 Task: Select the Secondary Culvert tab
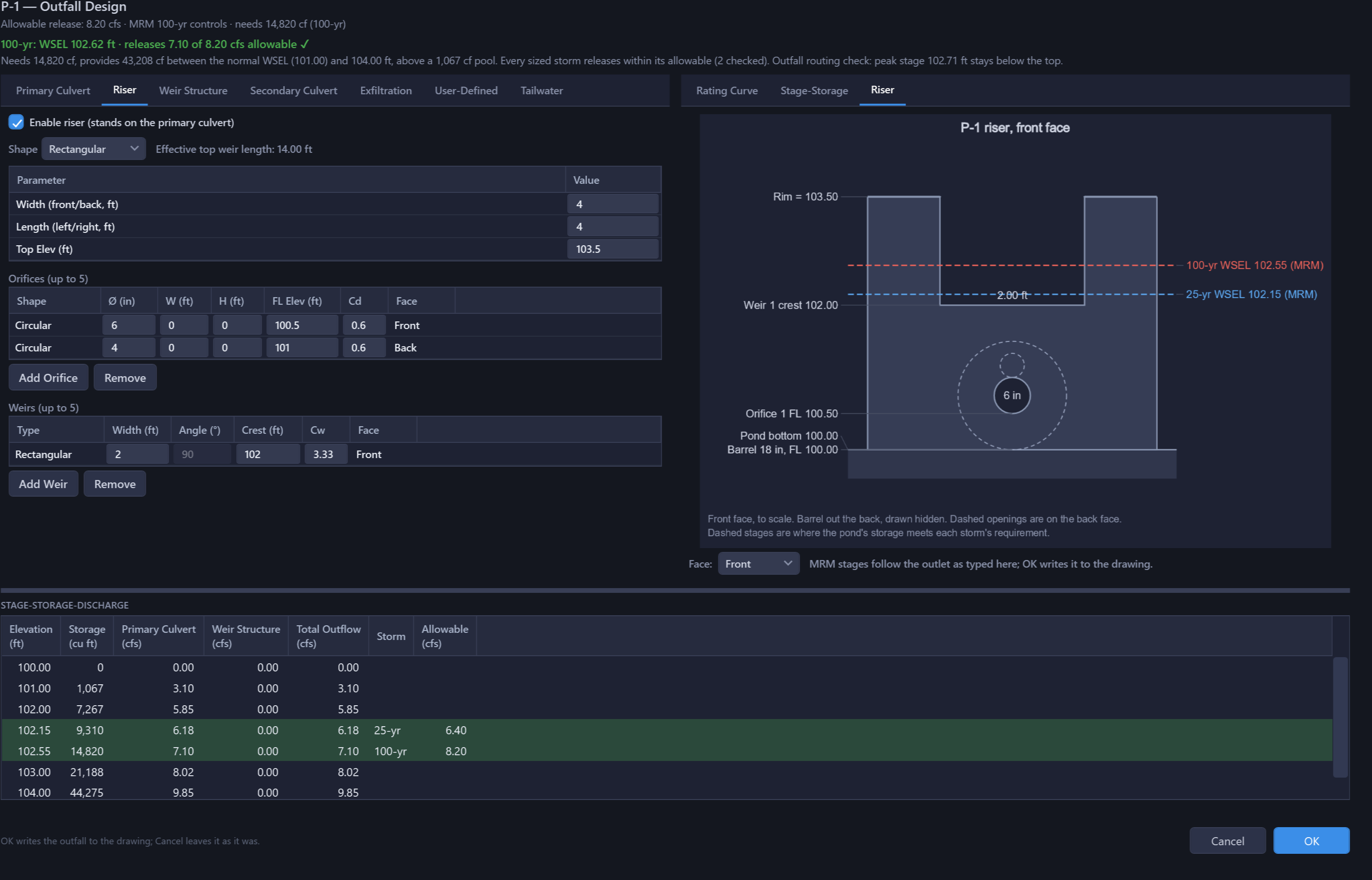[x=293, y=90]
